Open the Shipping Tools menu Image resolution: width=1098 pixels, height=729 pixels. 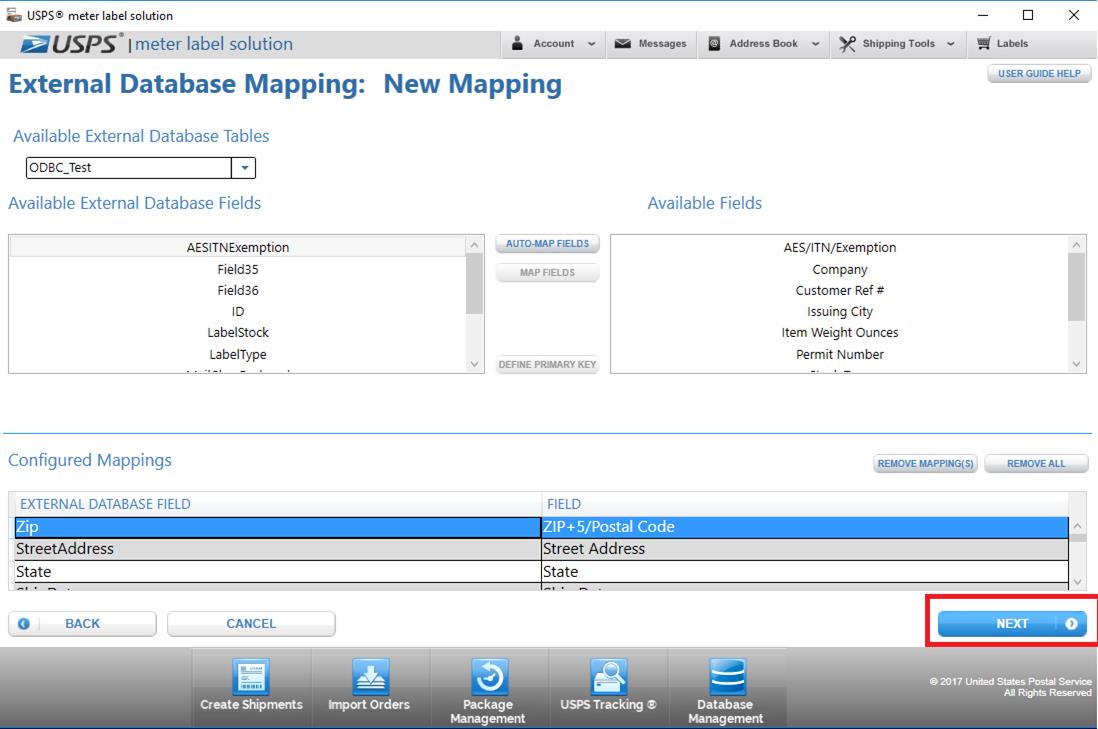click(x=897, y=43)
